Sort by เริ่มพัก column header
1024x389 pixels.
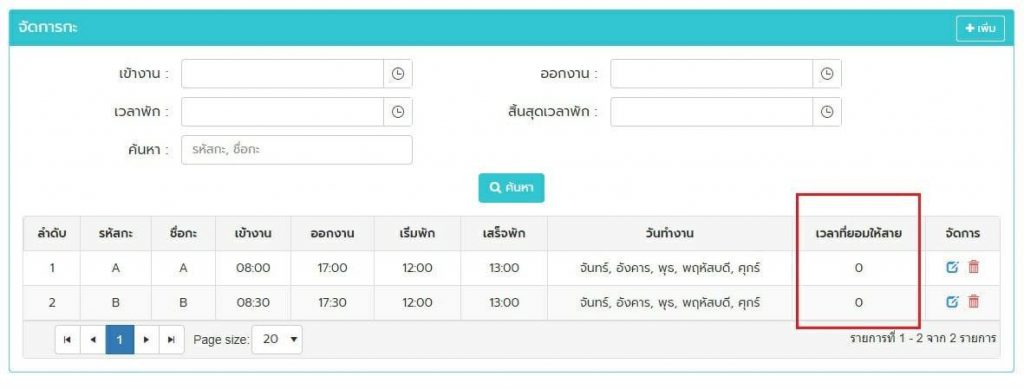pyautogui.click(x=417, y=234)
